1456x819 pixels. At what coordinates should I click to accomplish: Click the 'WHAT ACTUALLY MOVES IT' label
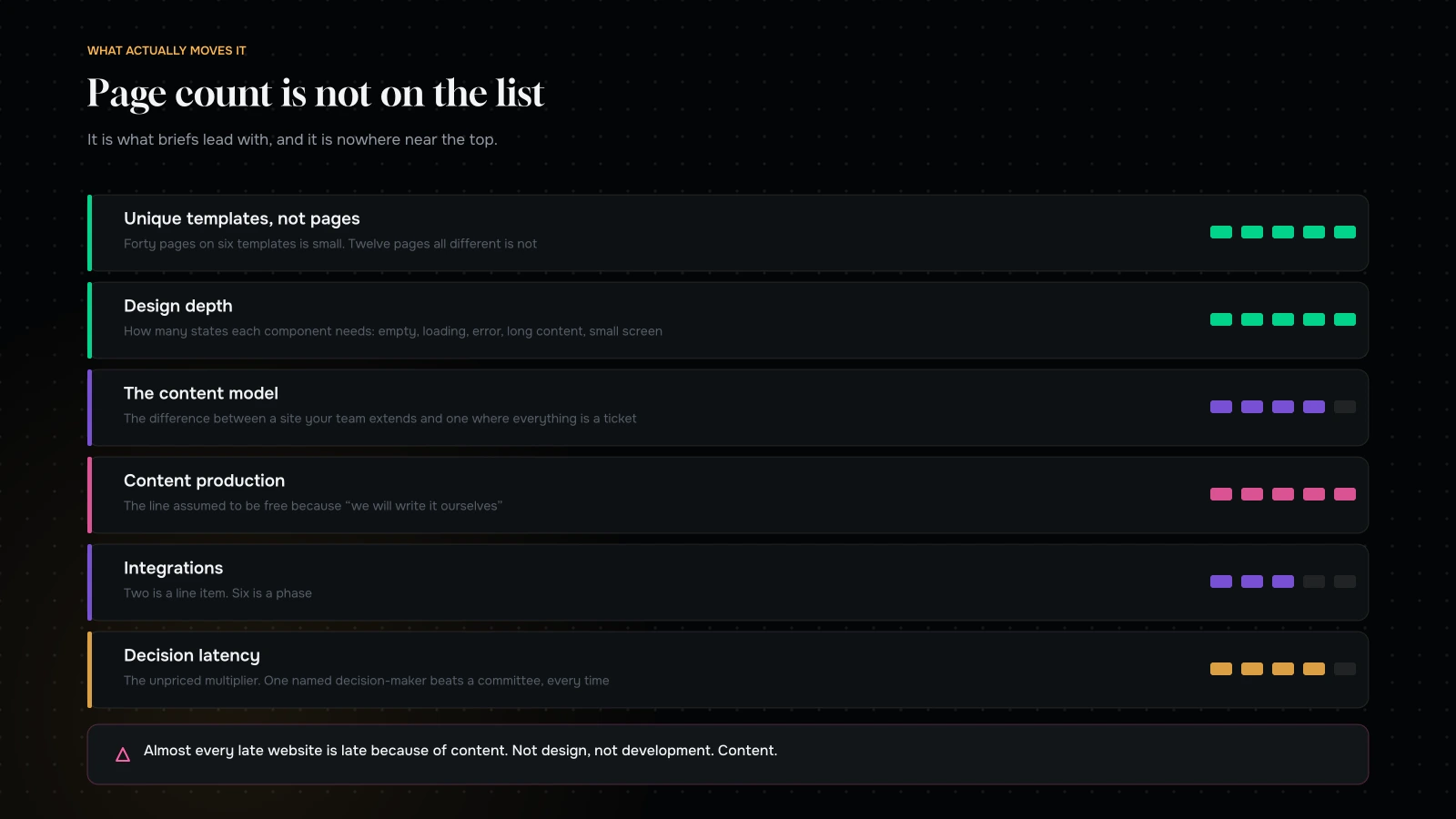point(167,50)
